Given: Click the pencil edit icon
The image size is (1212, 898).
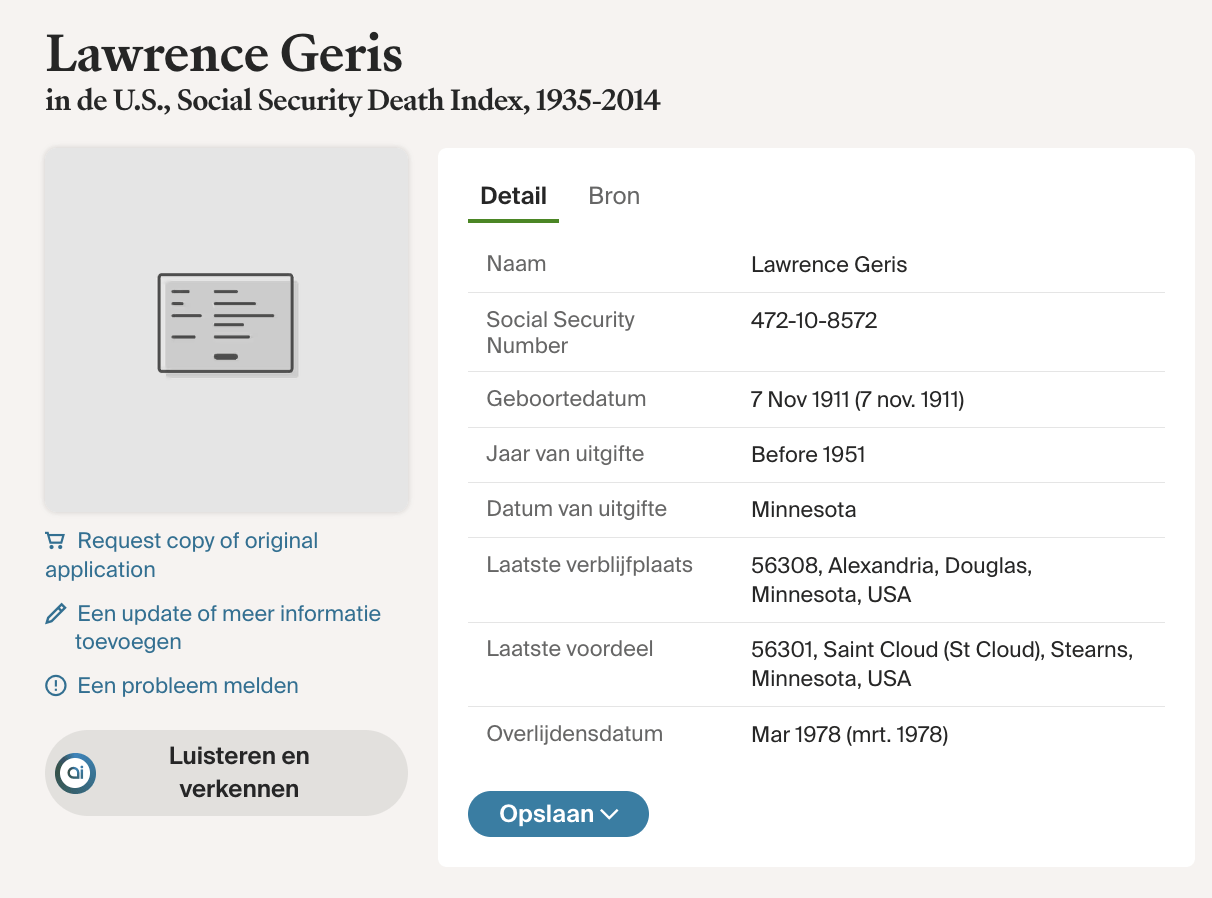Looking at the screenshot, I should 56,613.
